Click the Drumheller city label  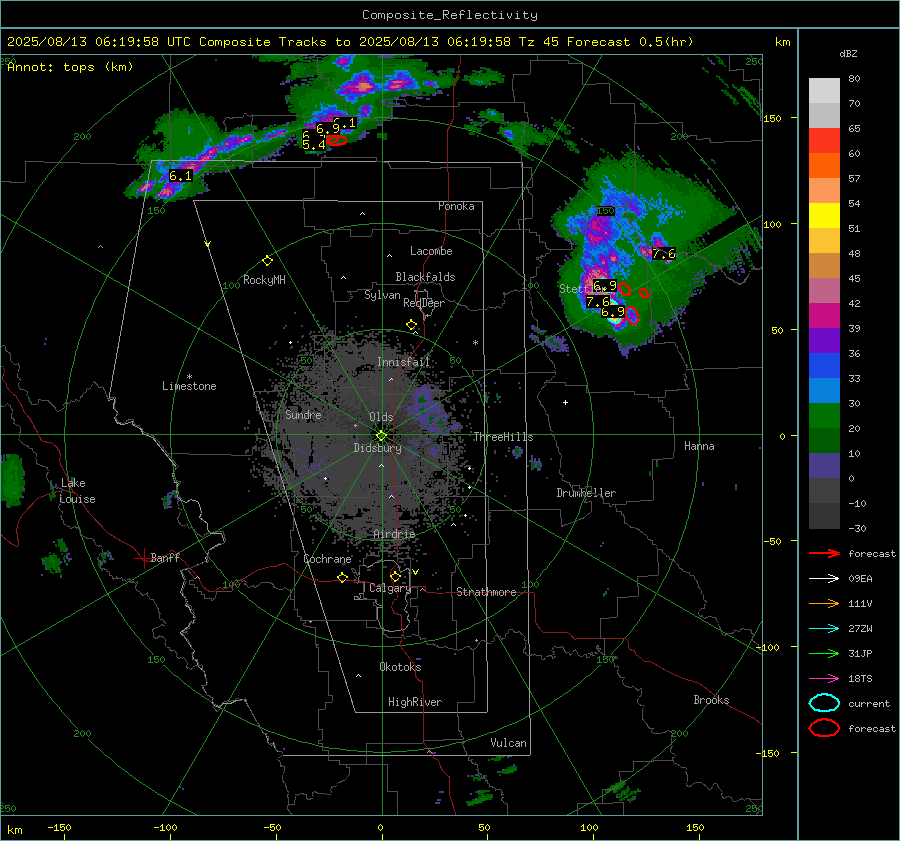[586, 493]
